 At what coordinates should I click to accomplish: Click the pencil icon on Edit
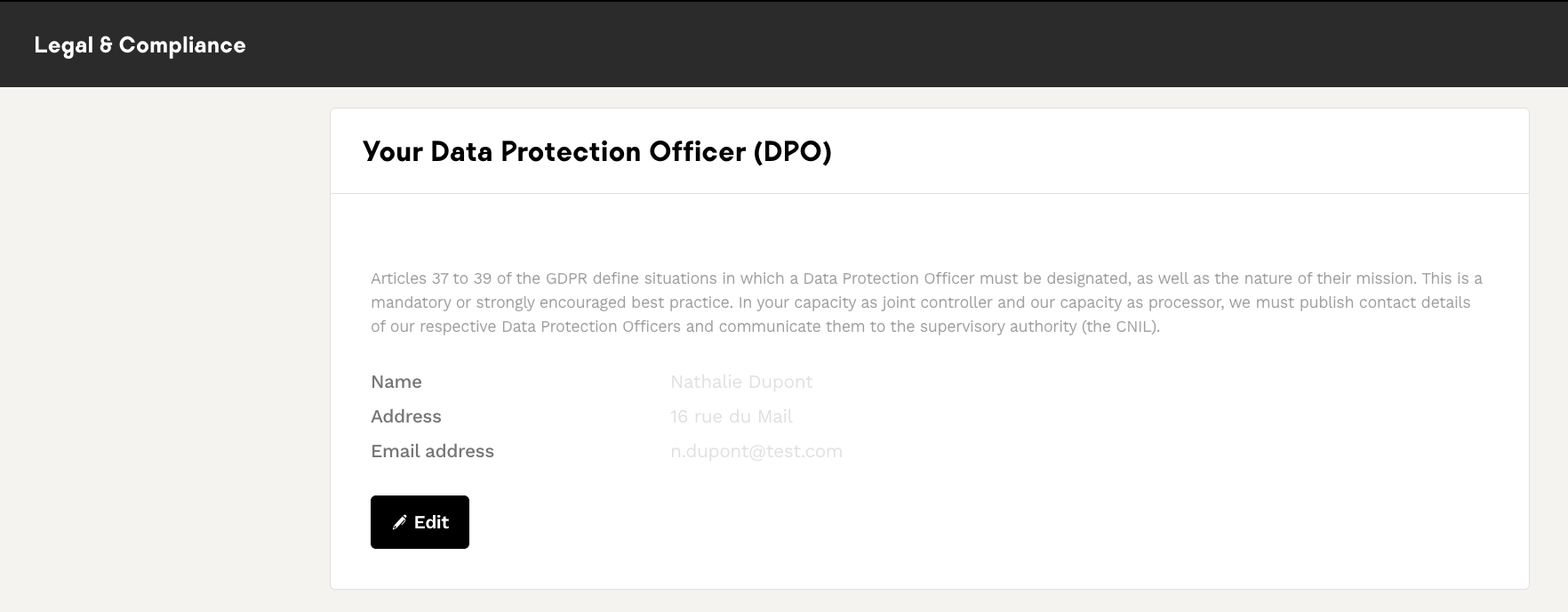tap(400, 522)
